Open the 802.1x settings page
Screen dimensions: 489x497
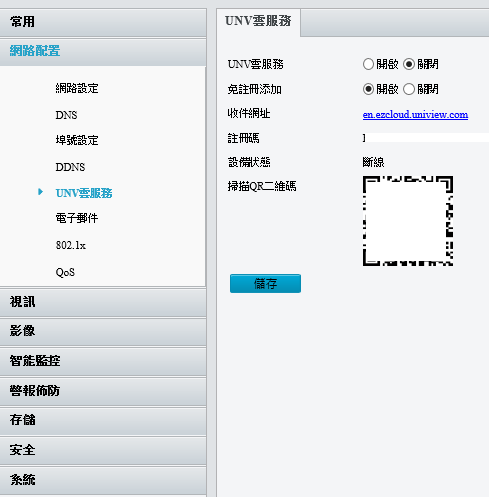[x=71, y=245]
